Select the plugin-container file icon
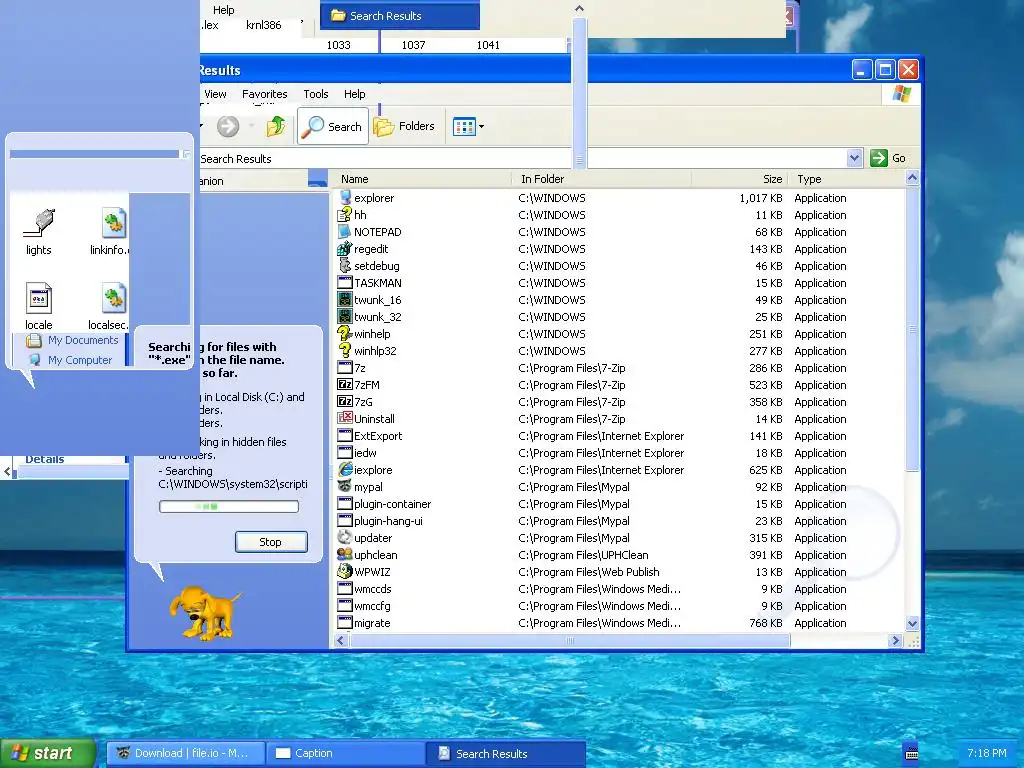Screen dimensions: 1024x768 [x=345, y=503]
